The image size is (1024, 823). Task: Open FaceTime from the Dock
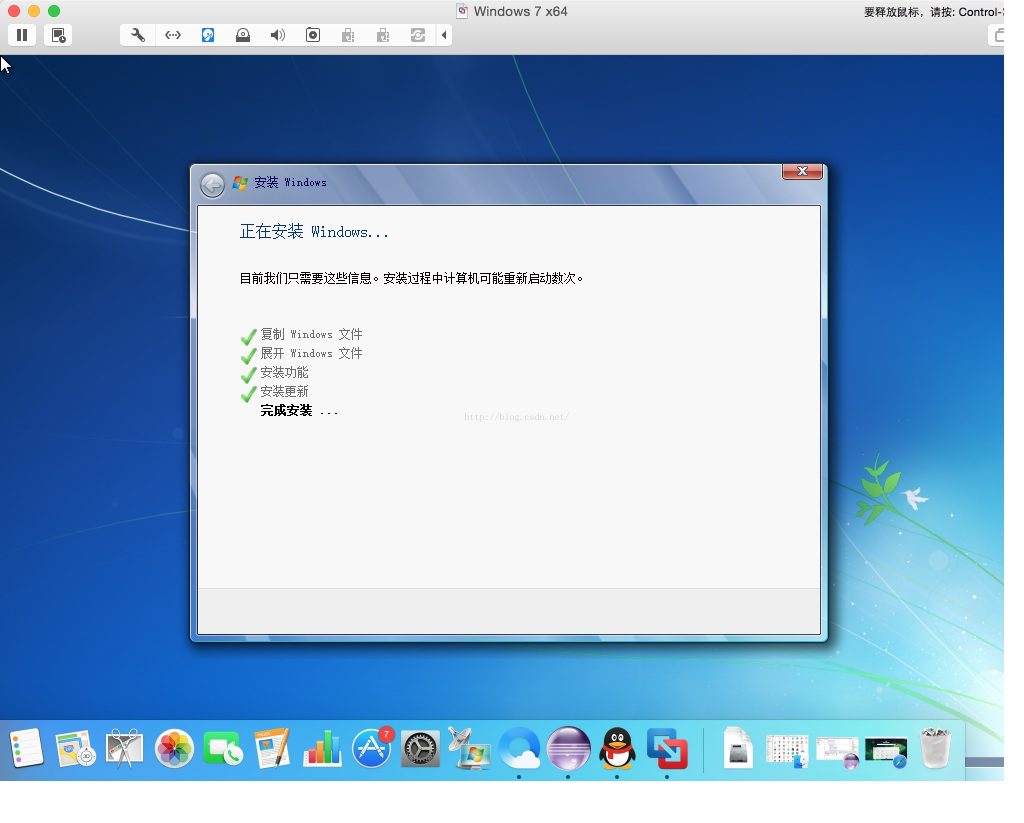(223, 749)
